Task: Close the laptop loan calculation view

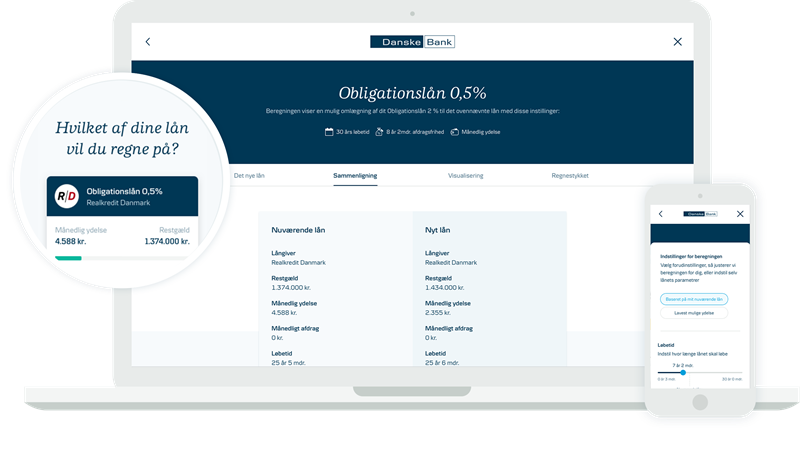Action: 677,42
